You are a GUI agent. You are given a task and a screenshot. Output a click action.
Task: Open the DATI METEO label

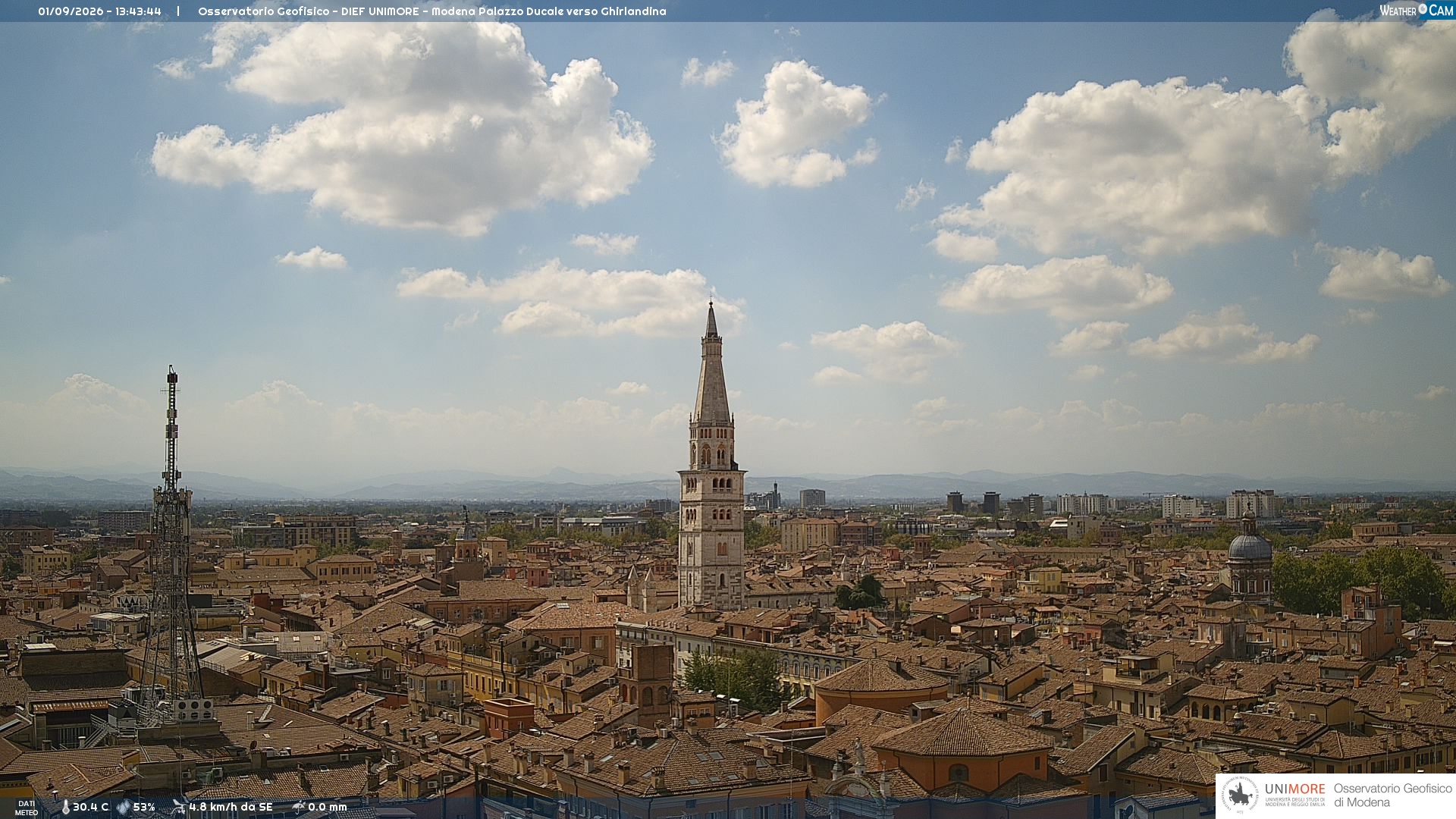click(27, 808)
